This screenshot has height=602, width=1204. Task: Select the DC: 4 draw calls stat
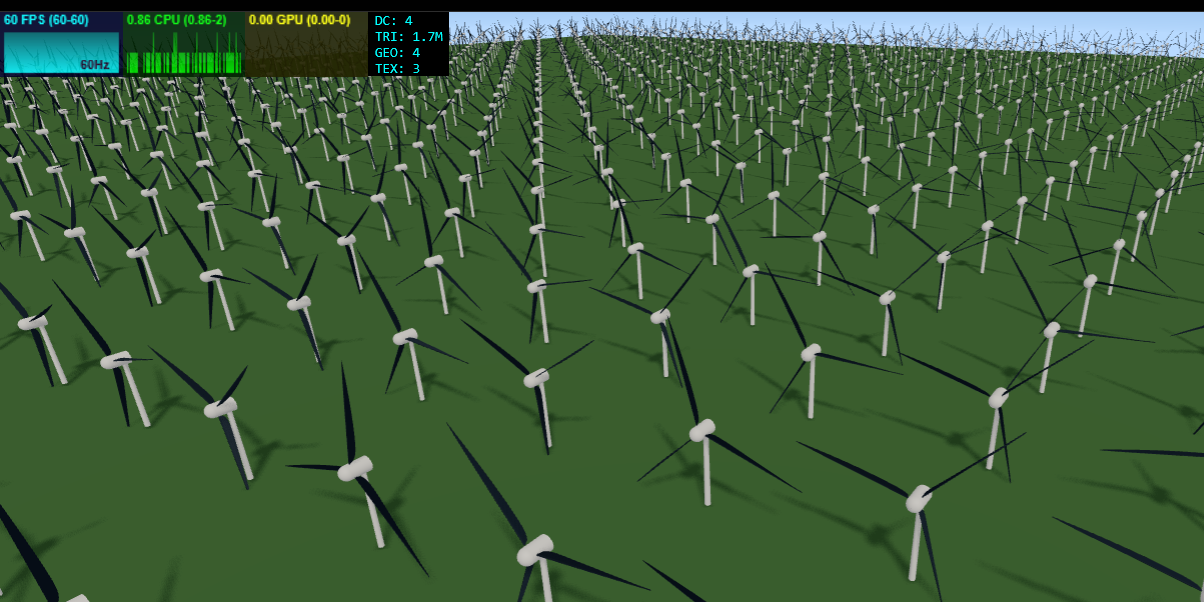[393, 20]
